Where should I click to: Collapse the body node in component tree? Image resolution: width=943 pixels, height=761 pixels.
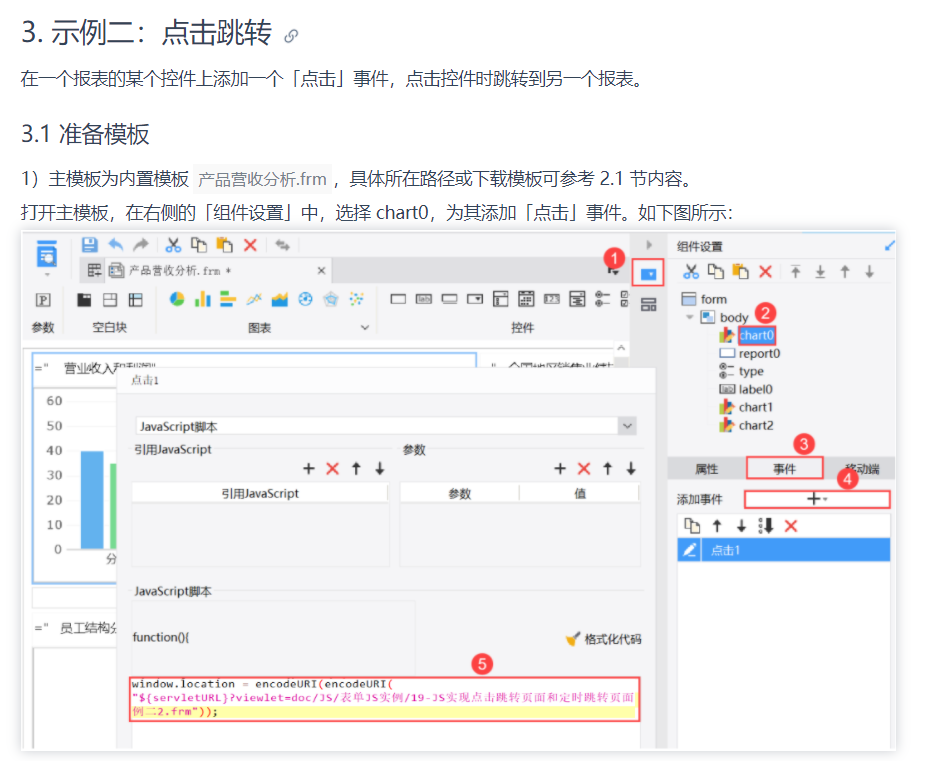690,317
